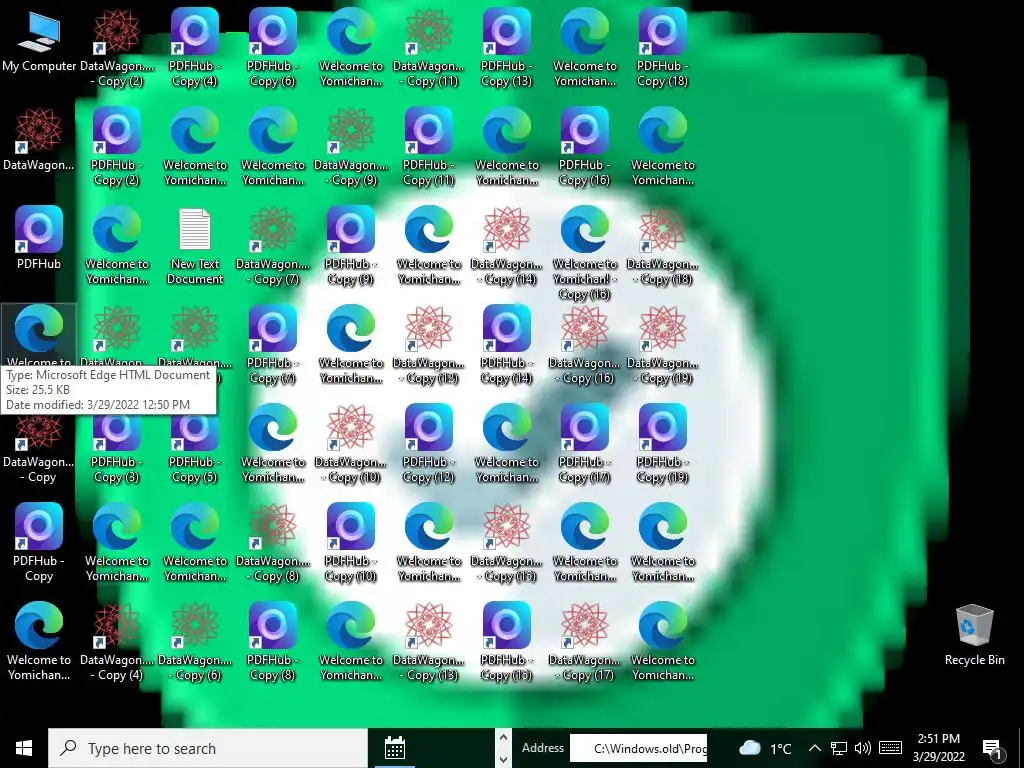The width and height of the screenshot is (1024, 768).
Task: Select PDFHub - Copy (8) shortcut
Action: point(272,643)
